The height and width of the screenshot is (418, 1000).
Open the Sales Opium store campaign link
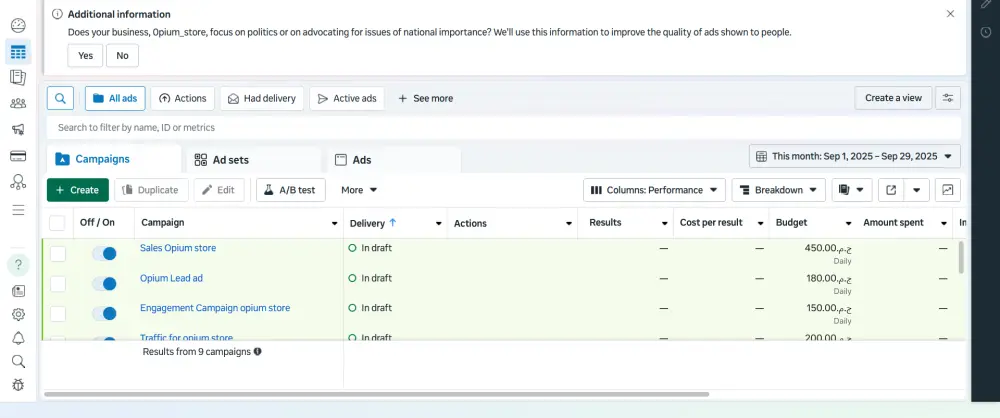pyautogui.click(x=178, y=248)
